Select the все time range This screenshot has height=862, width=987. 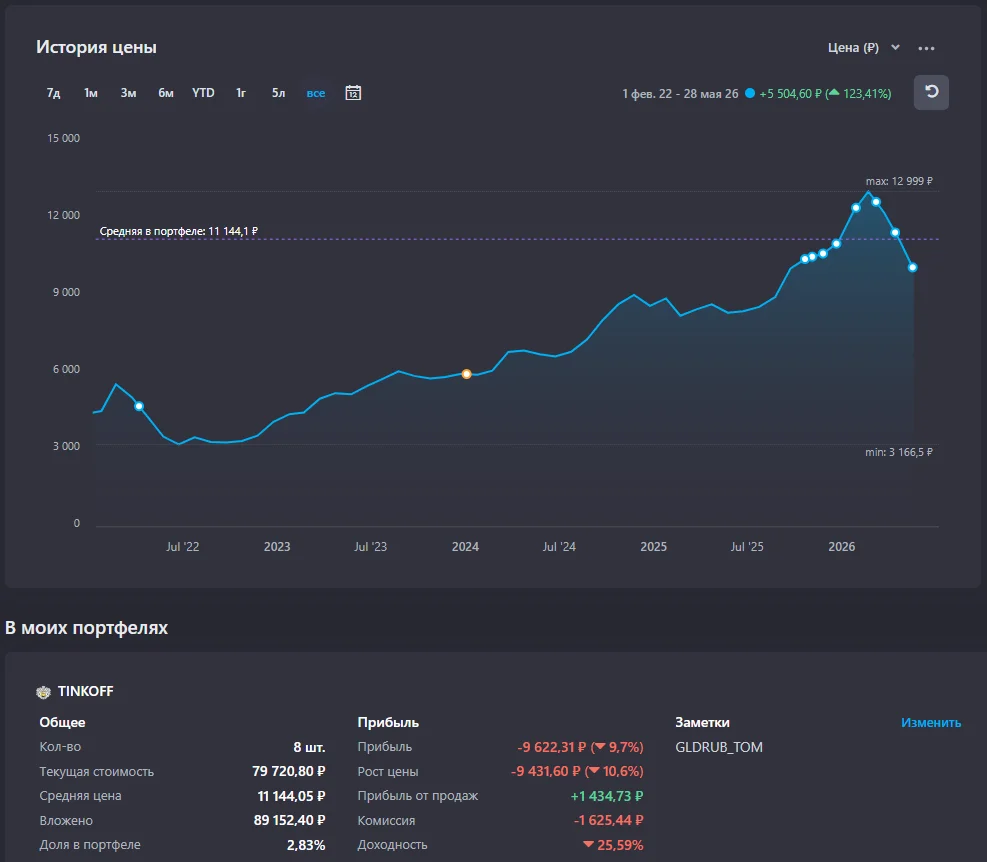[x=316, y=93]
